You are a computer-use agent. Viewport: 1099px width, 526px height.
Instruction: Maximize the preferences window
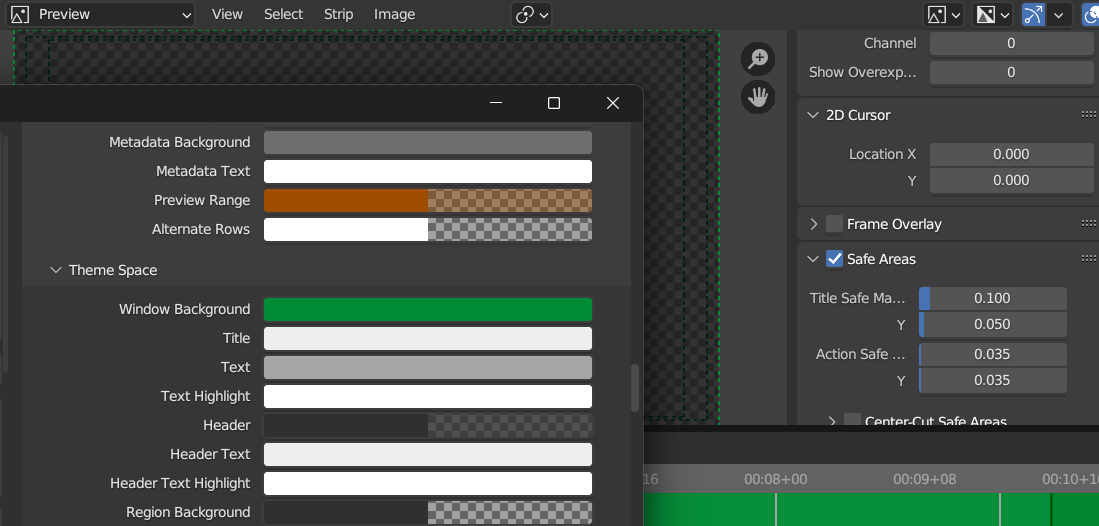[554, 103]
